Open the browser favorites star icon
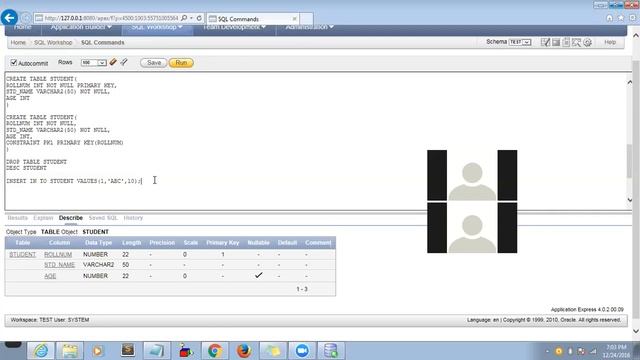This screenshot has width=640, height=360. [621, 18]
